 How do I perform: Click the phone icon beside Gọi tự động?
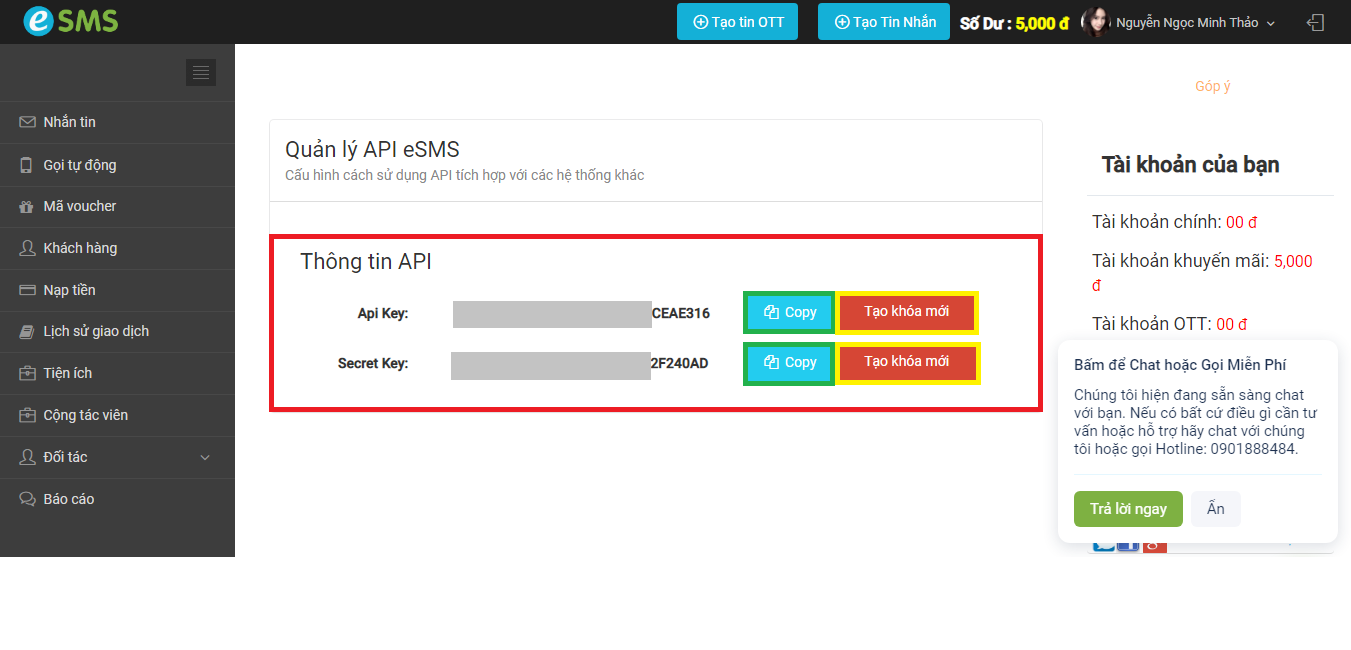(x=27, y=165)
